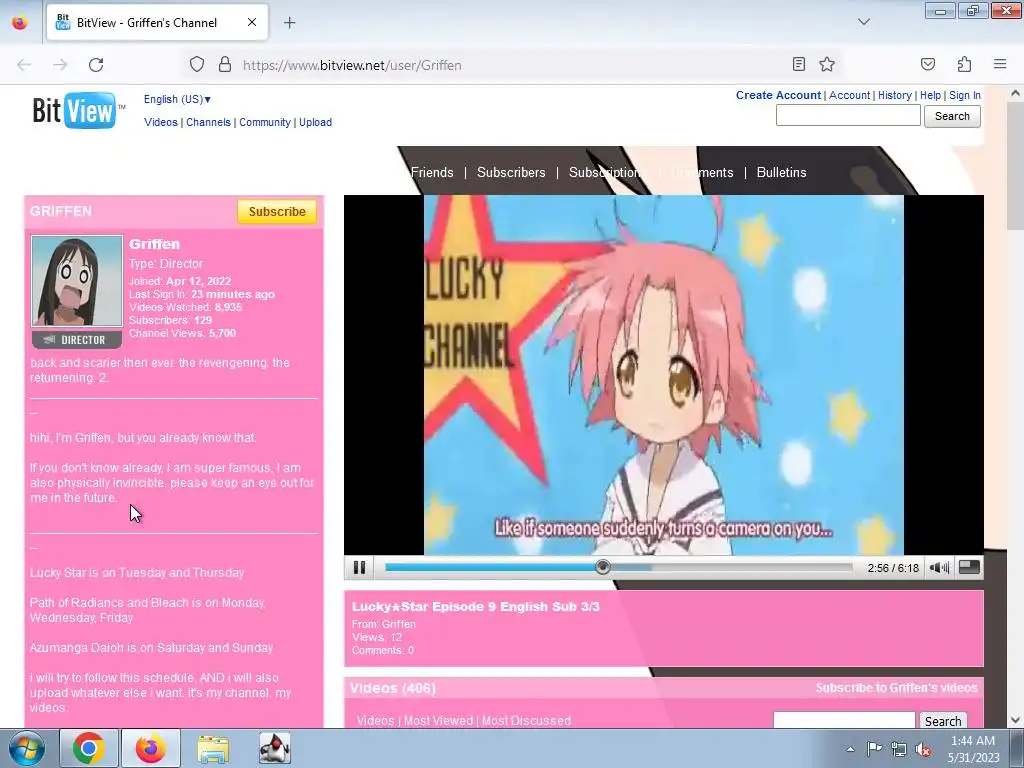Image resolution: width=1024 pixels, height=768 pixels.
Task: Close the BitView - Griffen's Channel tab
Action: [252, 22]
